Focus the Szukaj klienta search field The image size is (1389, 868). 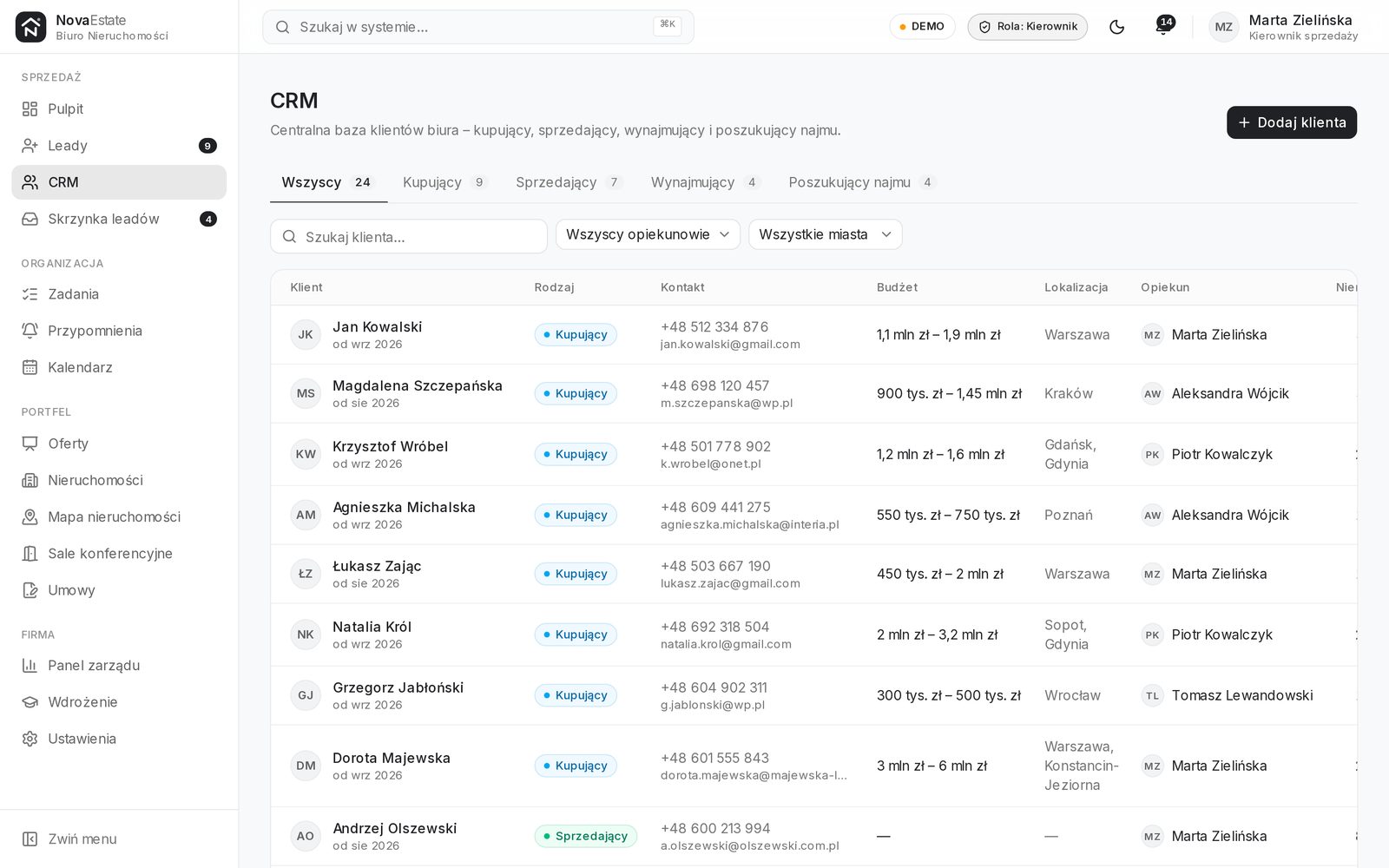pyautogui.click(x=409, y=236)
